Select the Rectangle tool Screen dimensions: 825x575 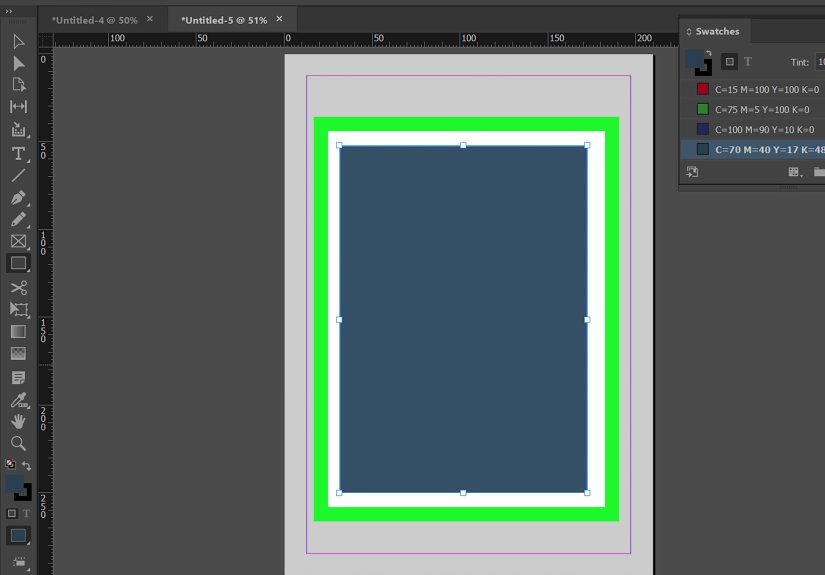18,263
